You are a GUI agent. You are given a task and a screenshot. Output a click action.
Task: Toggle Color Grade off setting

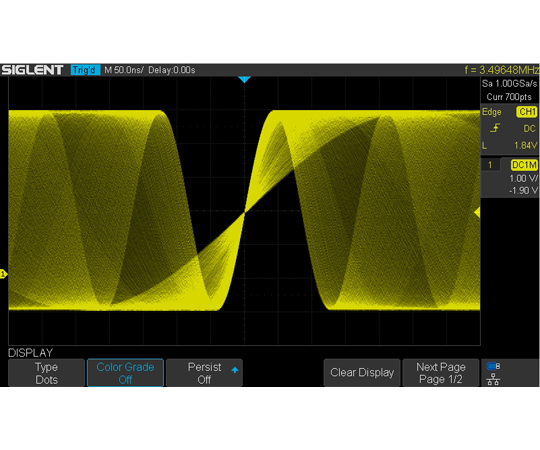(125, 373)
